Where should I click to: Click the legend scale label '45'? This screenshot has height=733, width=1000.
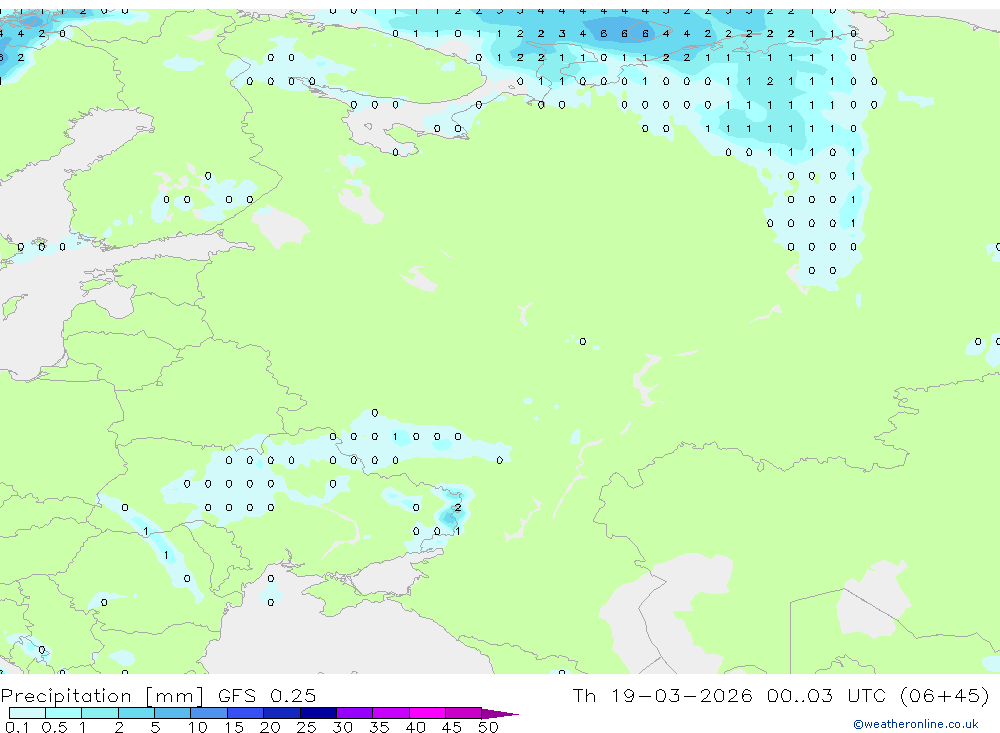[452, 727]
